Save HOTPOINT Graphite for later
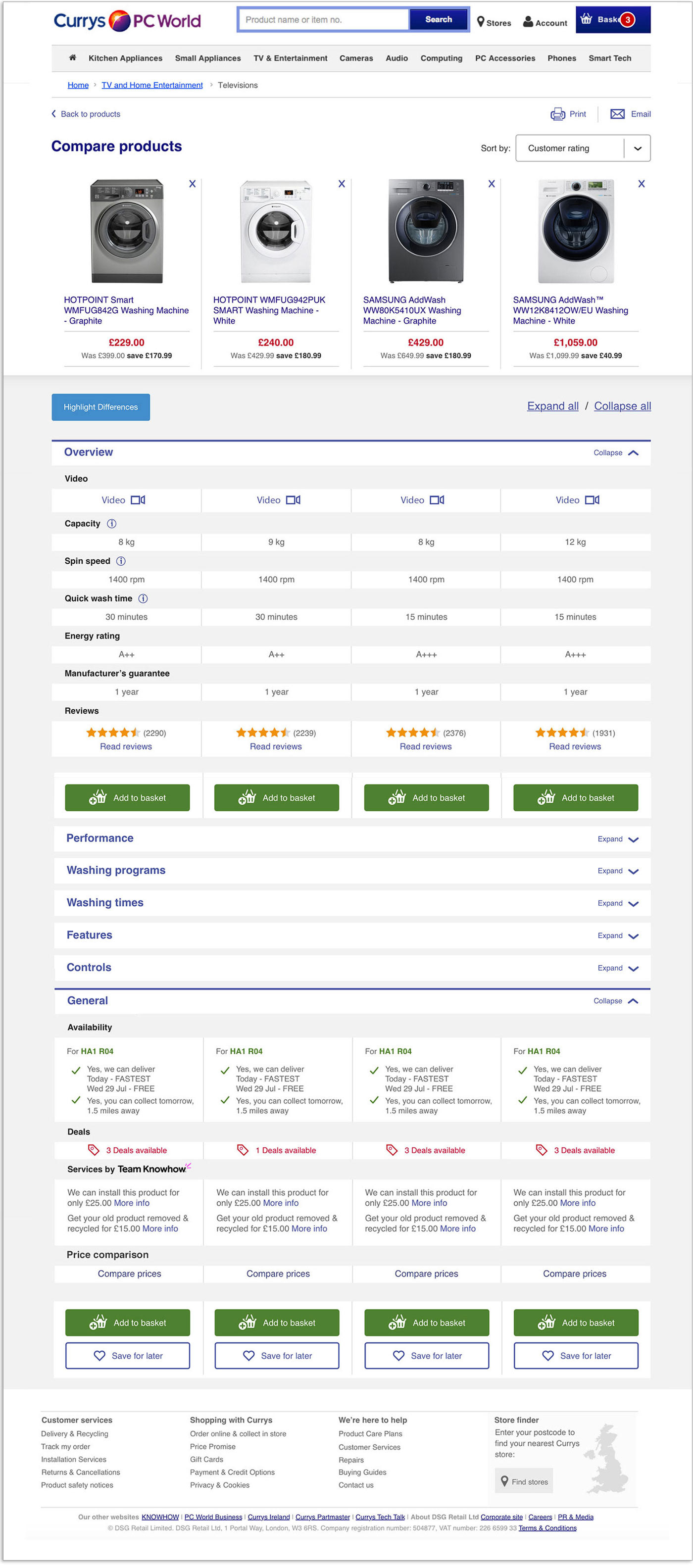693x1568 pixels. tap(127, 1356)
